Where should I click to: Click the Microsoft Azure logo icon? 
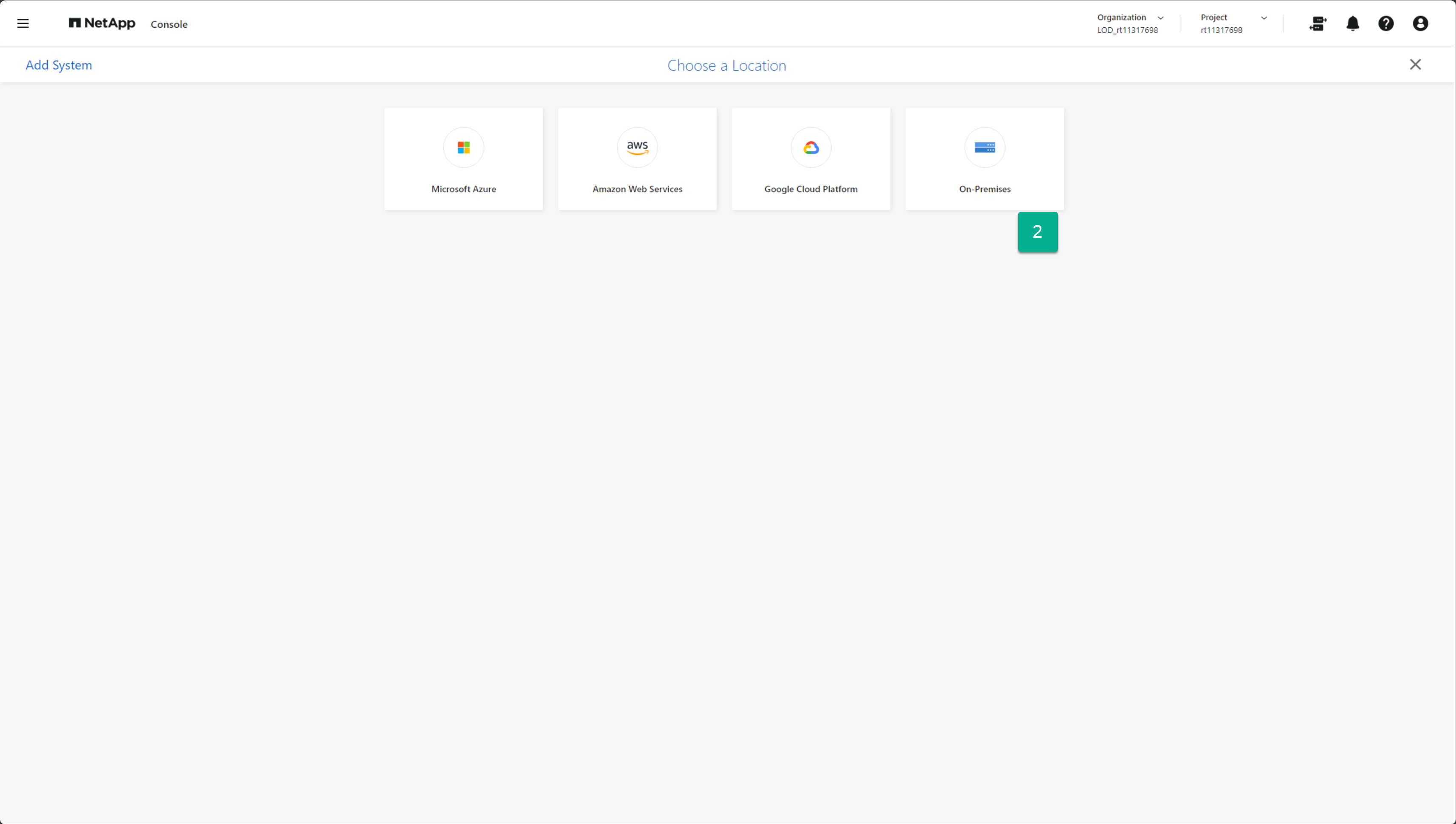[x=463, y=148]
